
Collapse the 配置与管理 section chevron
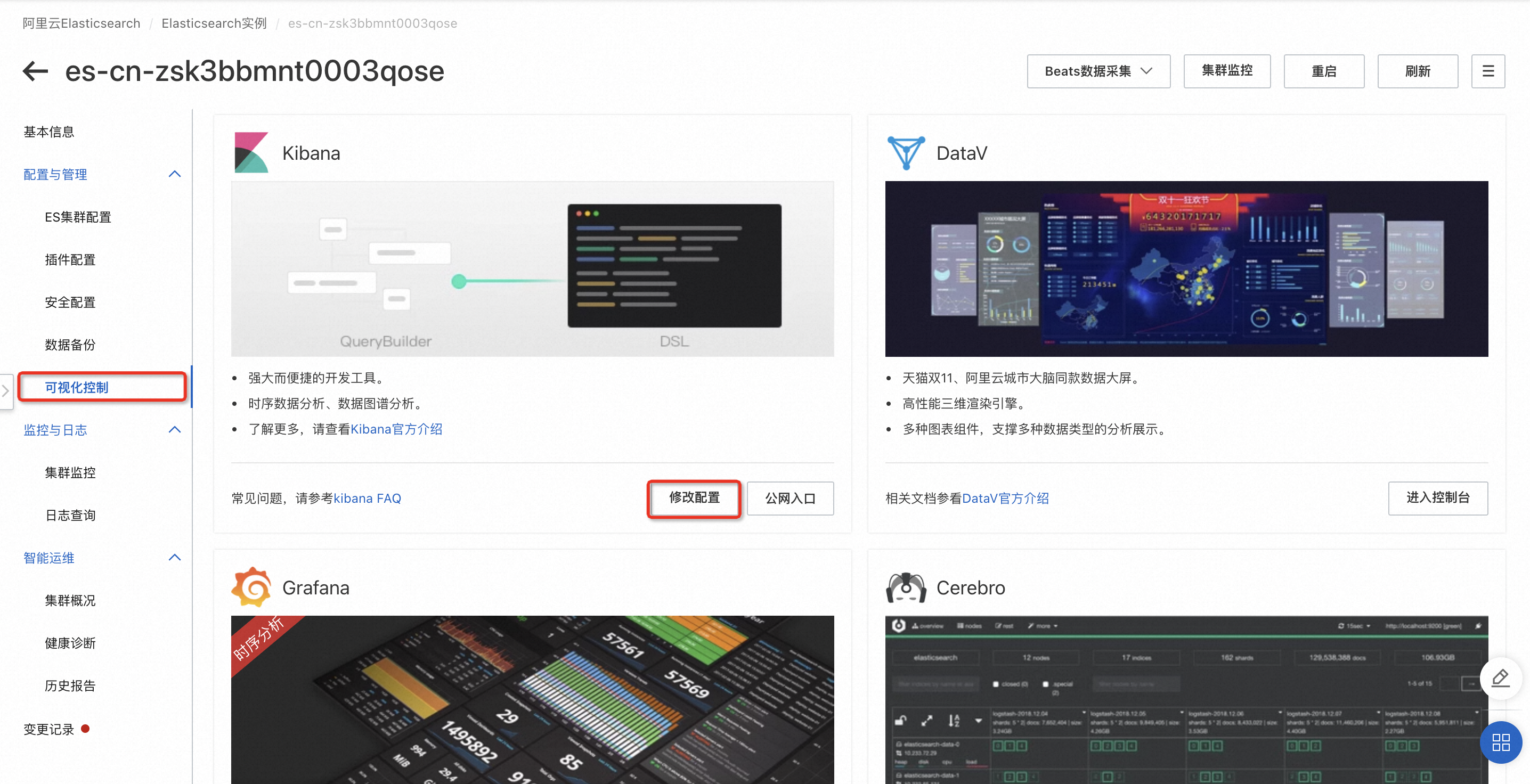[175, 174]
